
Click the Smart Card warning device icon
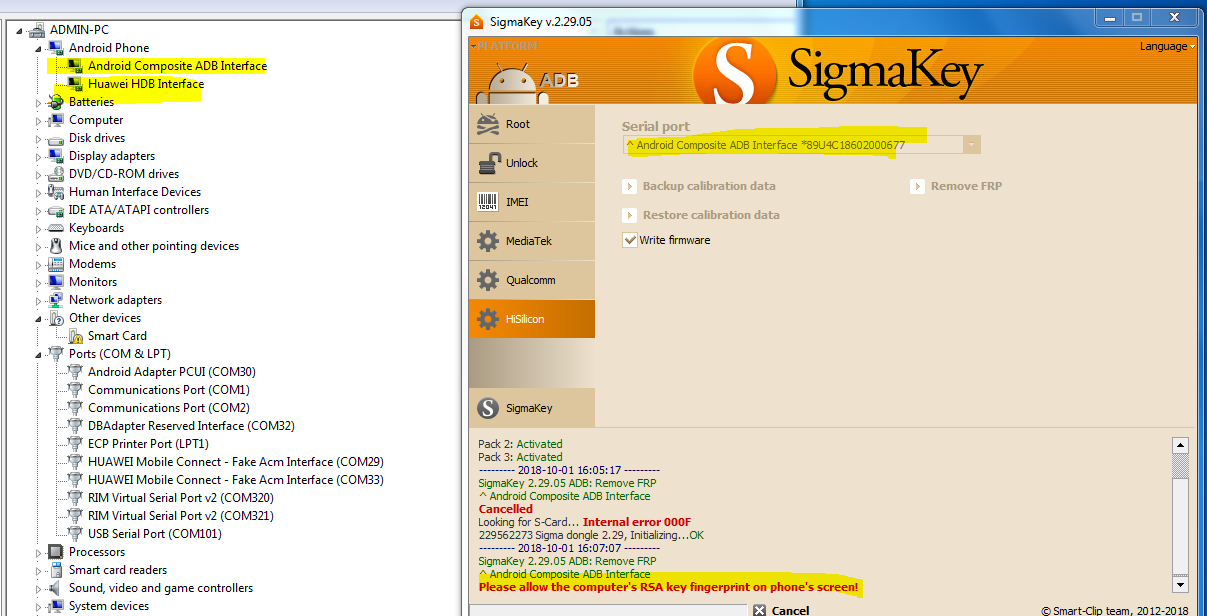click(76, 336)
